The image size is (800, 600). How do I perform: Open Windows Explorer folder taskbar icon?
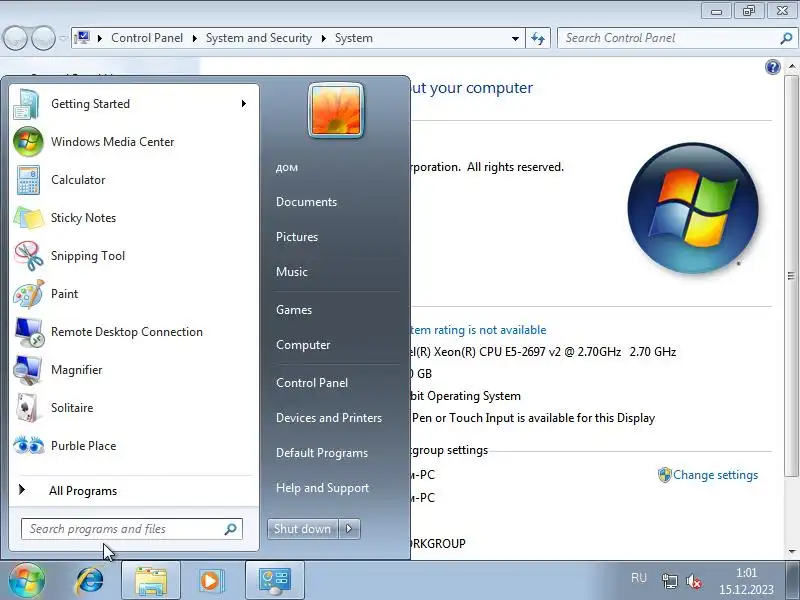(151, 581)
